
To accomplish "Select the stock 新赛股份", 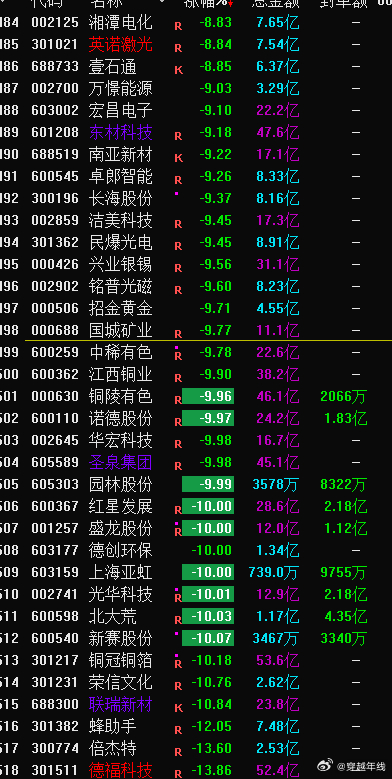I will tap(121, 638).
